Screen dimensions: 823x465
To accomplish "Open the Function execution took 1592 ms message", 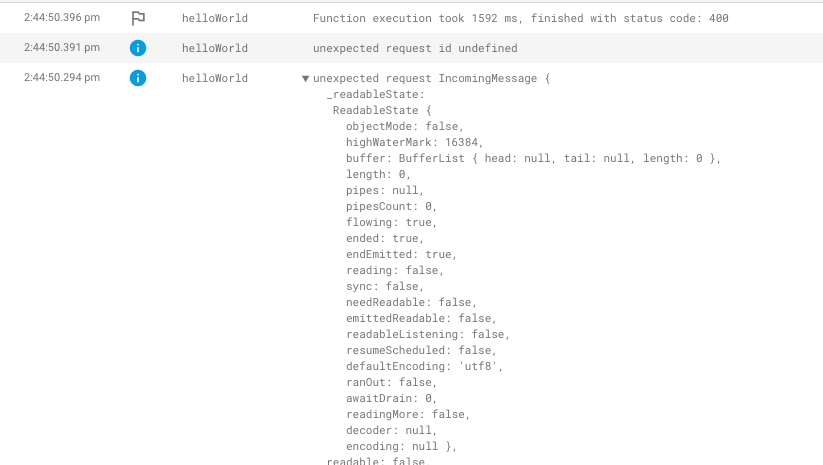I will pos(521,18).
